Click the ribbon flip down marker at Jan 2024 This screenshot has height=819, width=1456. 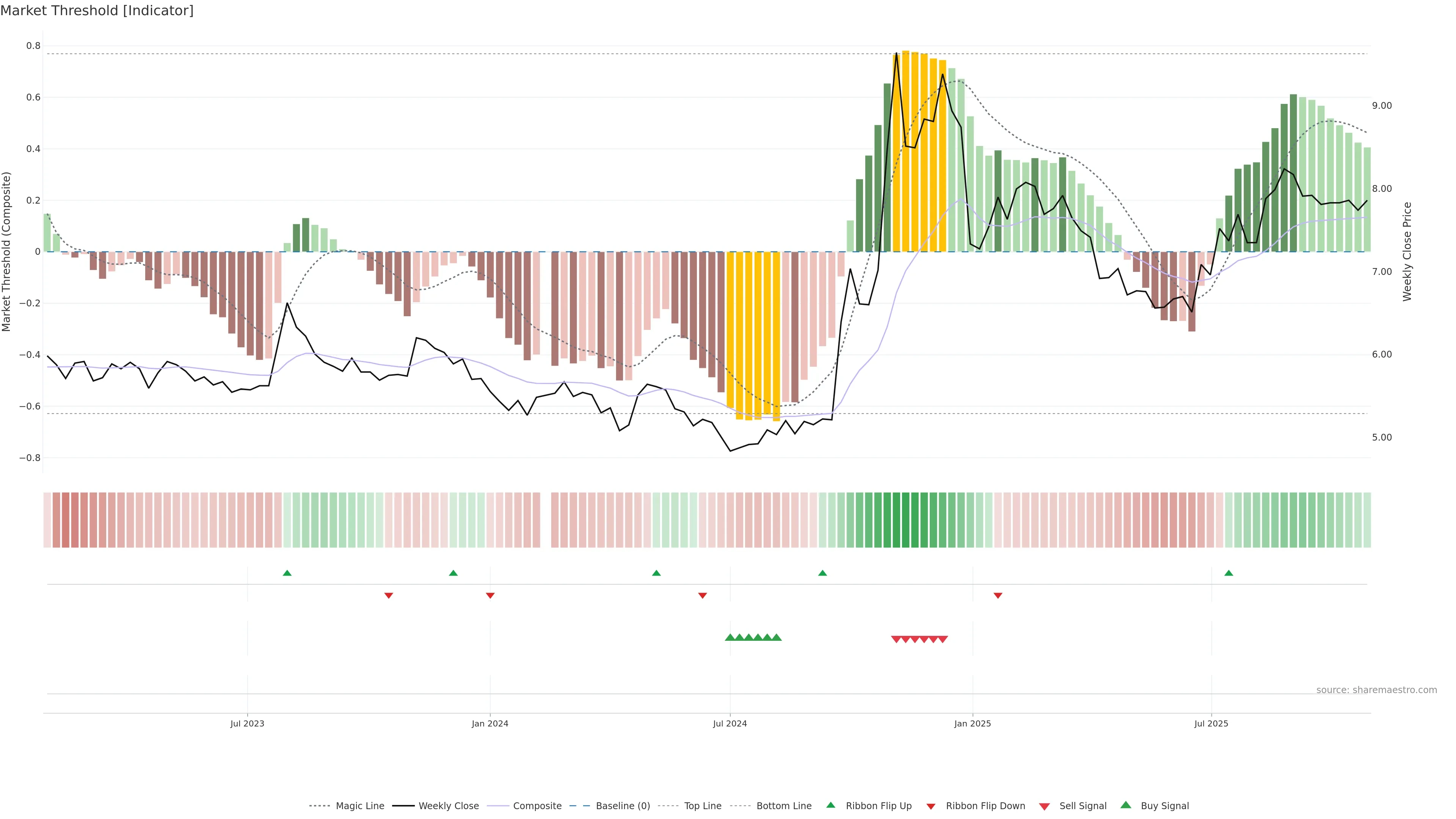[x=490, y=595]
